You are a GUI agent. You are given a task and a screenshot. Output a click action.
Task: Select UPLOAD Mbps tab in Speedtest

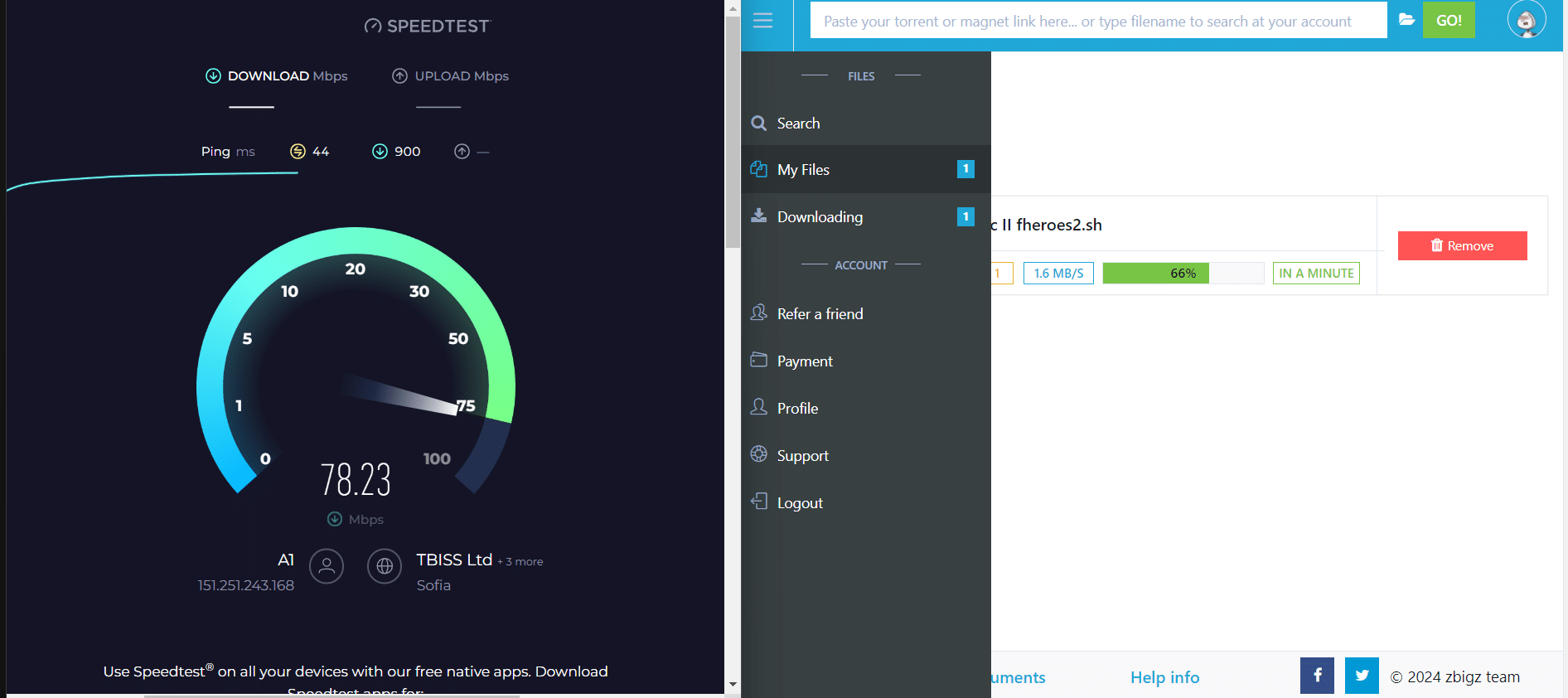click(x=451, y=76)
